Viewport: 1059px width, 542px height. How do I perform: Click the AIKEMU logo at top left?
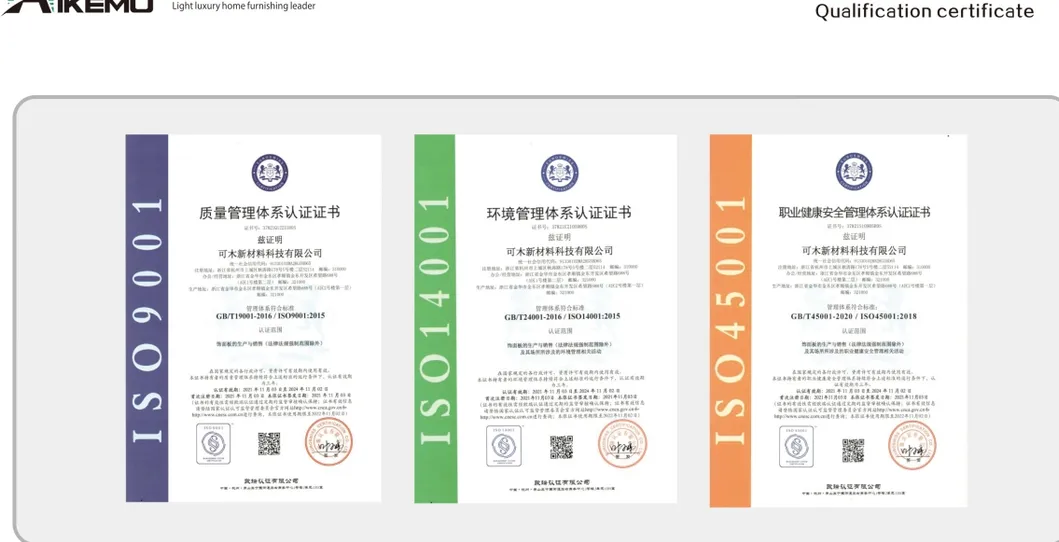point(77,6)
